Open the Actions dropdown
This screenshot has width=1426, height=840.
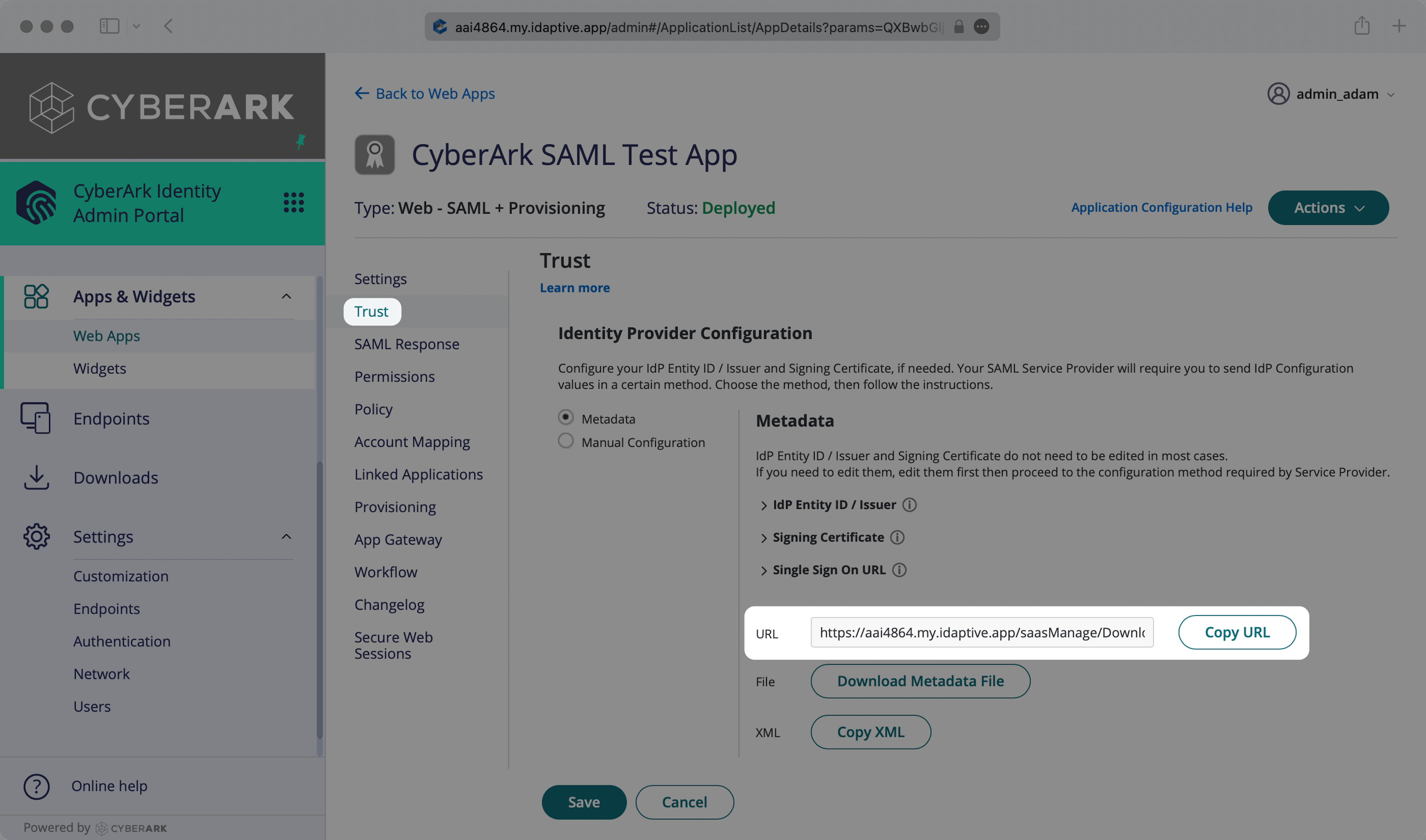coord(1328,208)
